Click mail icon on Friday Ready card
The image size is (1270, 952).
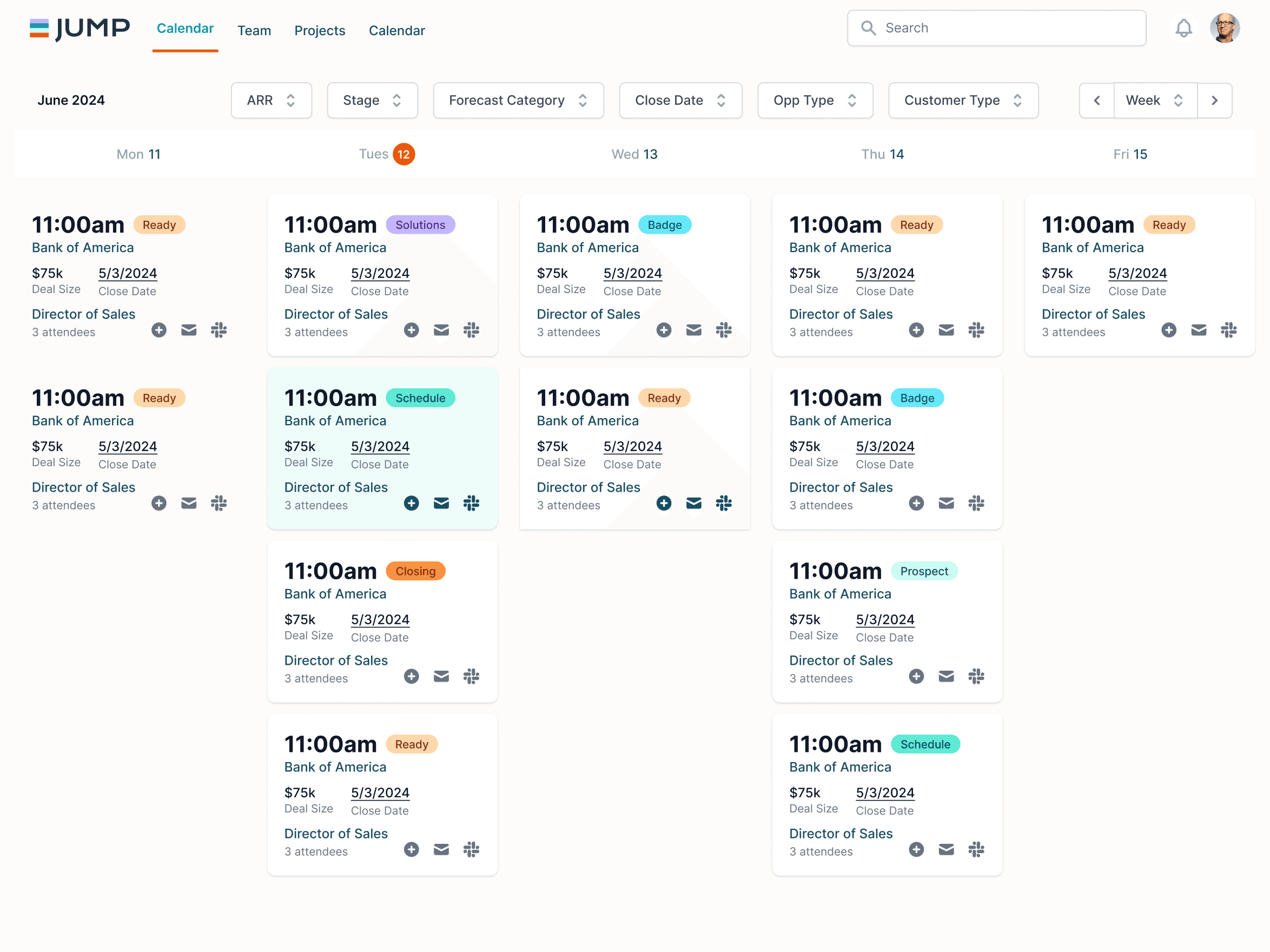coord(1198,330)
